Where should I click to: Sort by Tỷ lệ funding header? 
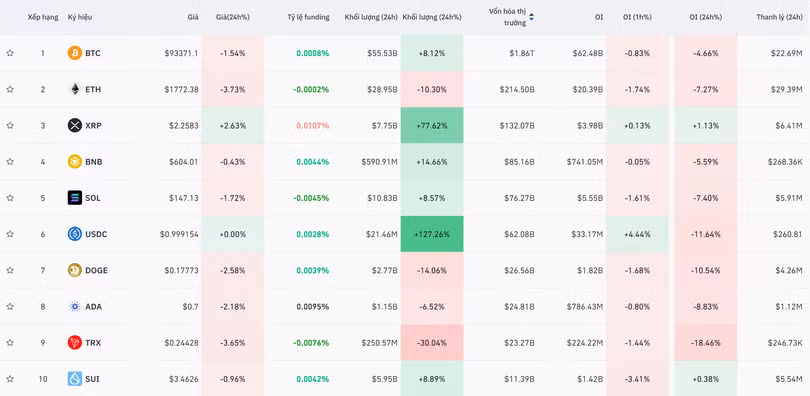[308, 17]
